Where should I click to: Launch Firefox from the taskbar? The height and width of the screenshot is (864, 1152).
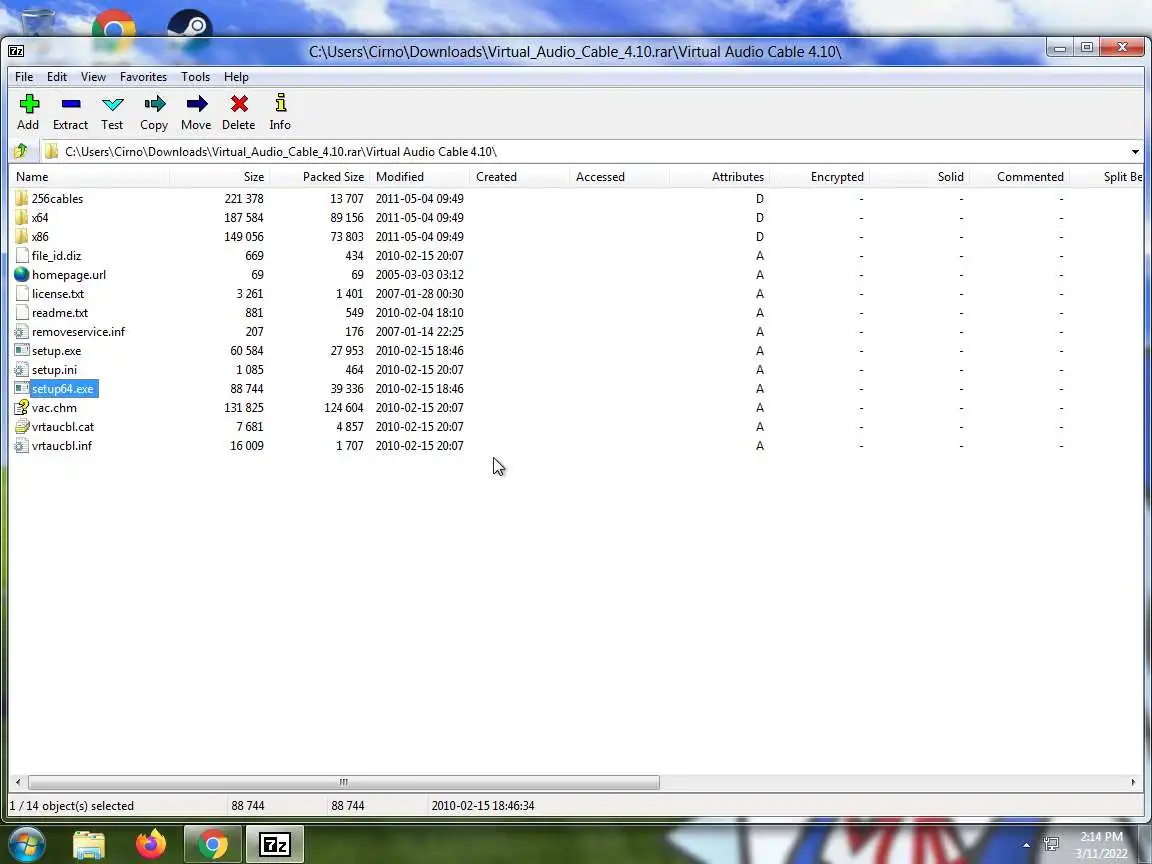[151, 844]
